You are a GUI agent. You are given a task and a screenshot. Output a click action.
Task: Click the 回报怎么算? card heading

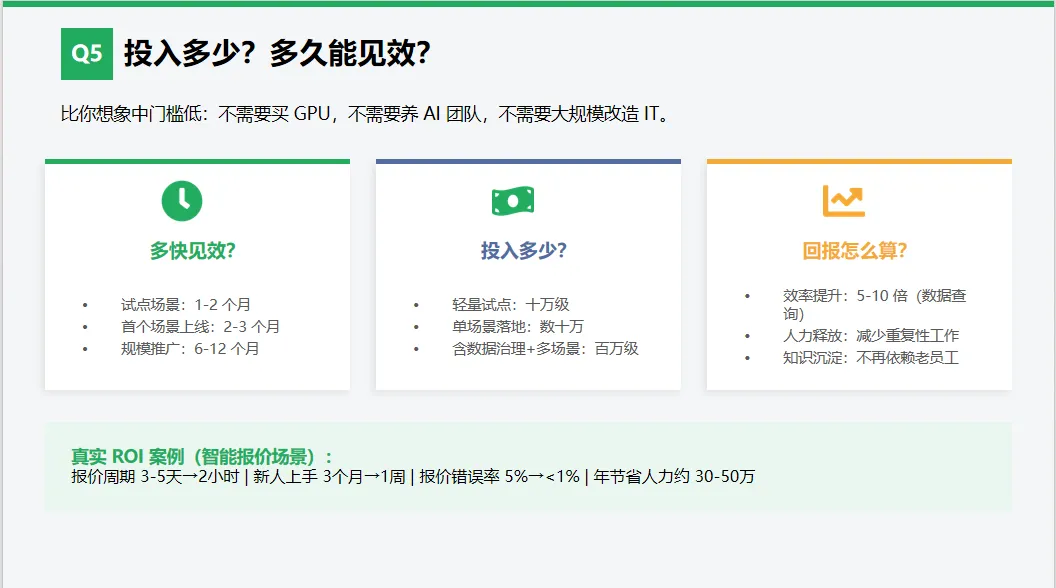tap(855, 251)
